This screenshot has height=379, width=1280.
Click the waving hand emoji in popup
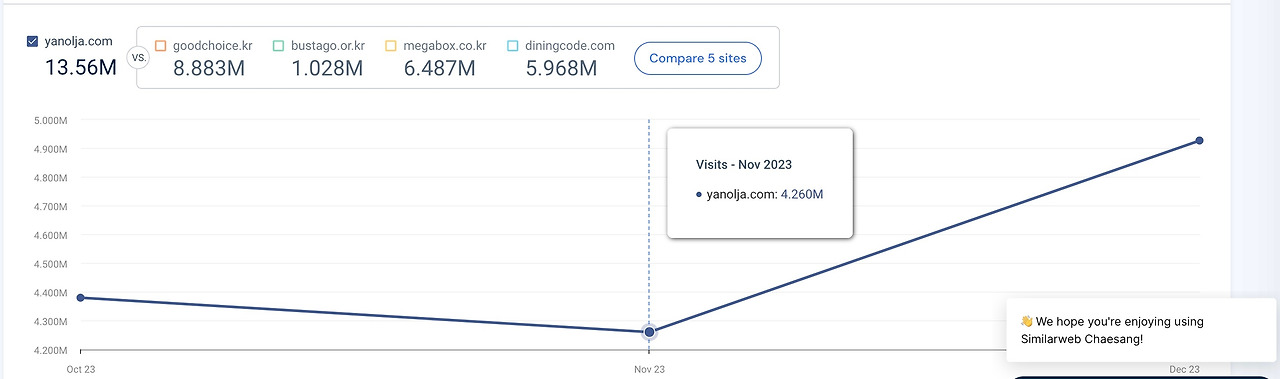[x=1026, y=322]
